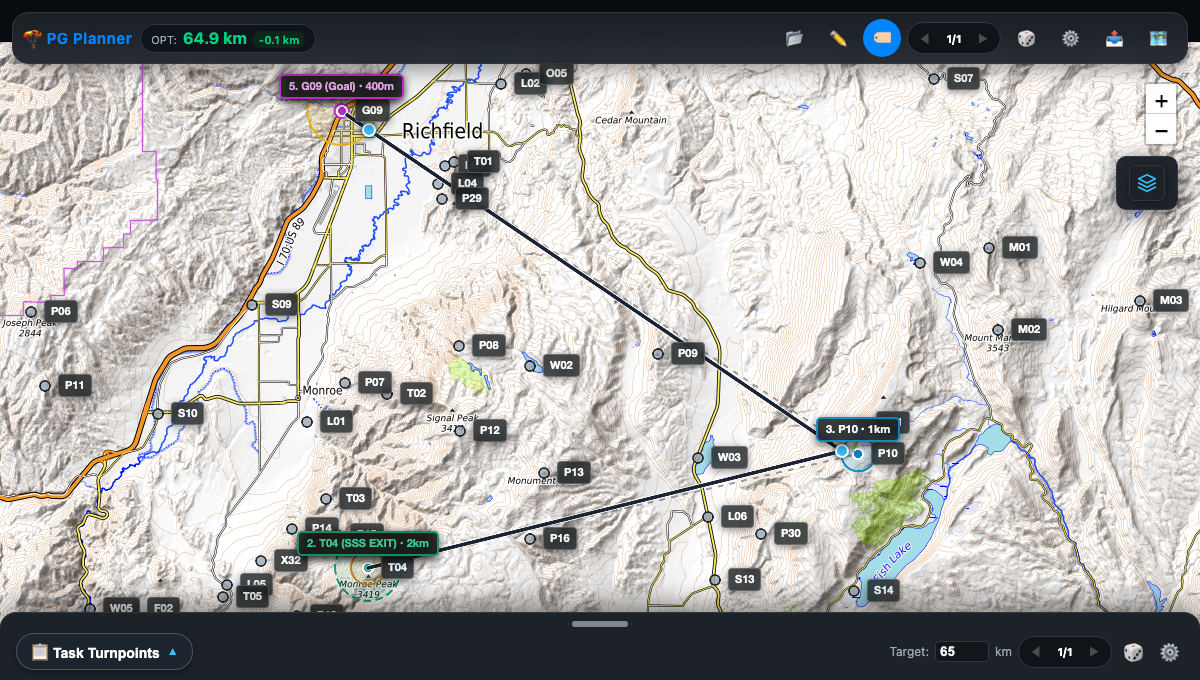Zoom out the map with minus button

click(x=1161, y=130)
